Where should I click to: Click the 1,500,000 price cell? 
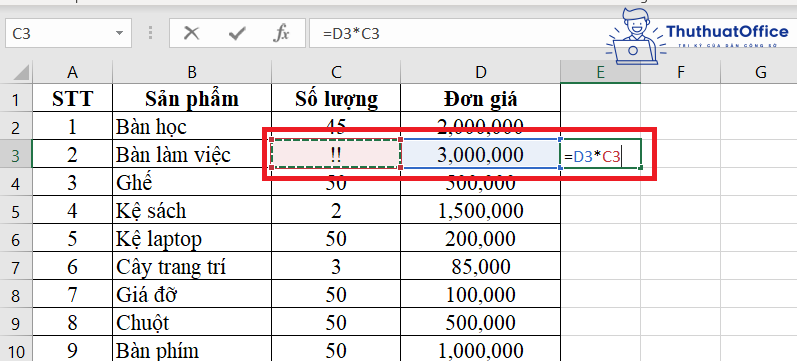click(480, 209)
